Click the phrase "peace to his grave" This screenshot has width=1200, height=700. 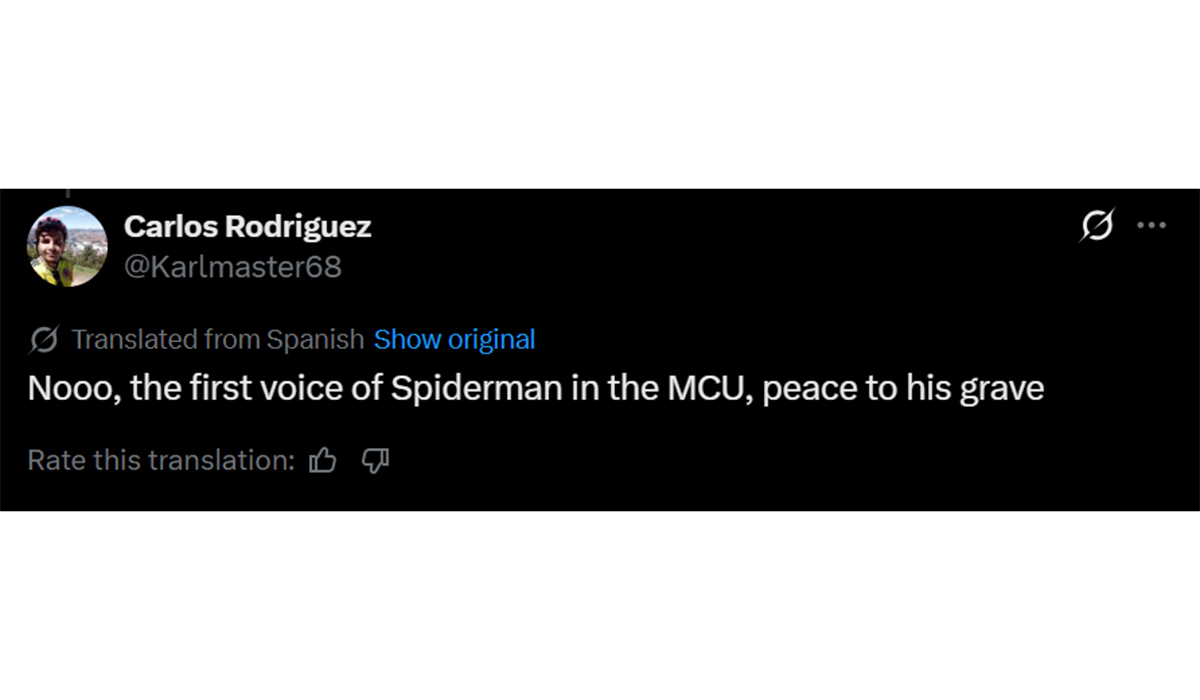pyautogui.click(x=904, y=388)
